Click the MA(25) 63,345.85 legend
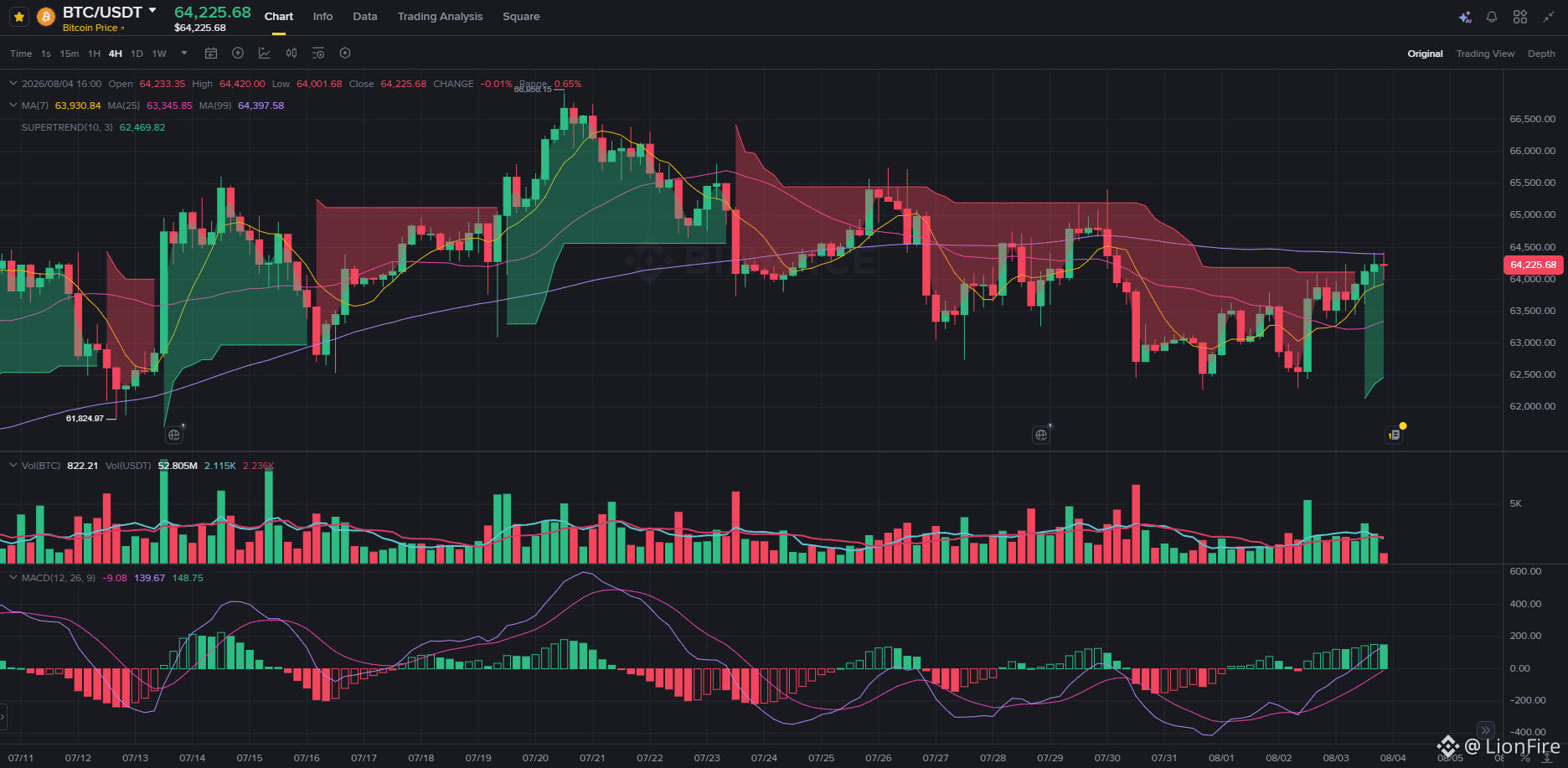Screen dimensions: 1568x768 click(x=150, y=106)
